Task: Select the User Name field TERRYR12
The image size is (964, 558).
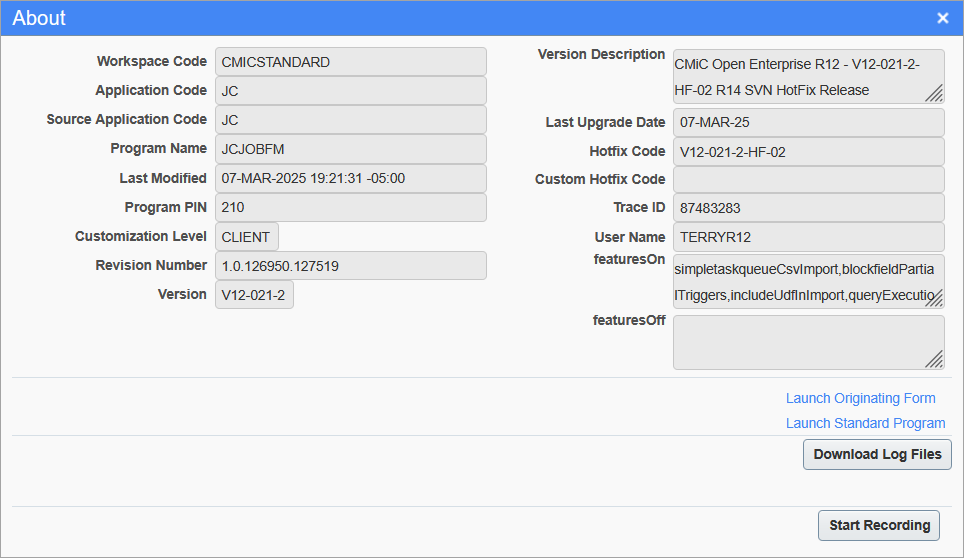Action: (x=808, y=237)
